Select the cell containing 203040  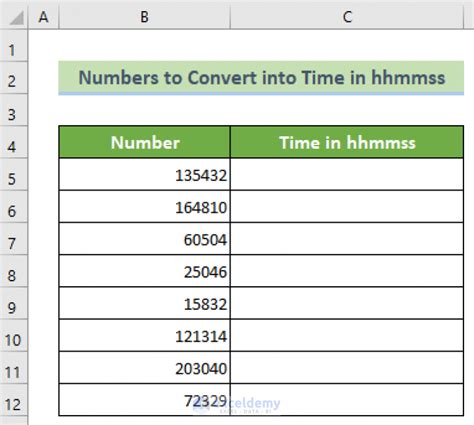pyautogui.click(x=144, y=368)
